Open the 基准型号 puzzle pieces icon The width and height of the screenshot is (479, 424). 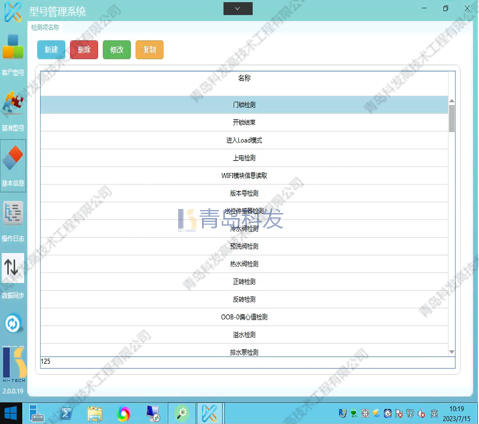[13, 102]
